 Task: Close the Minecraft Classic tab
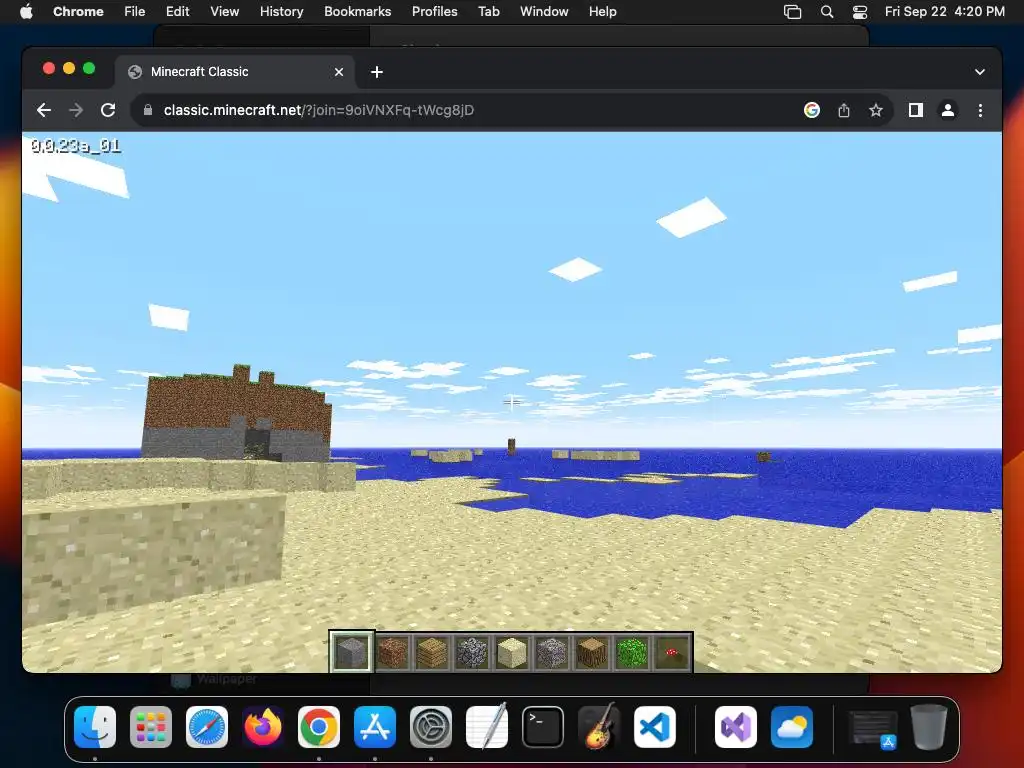click(339, 72)
